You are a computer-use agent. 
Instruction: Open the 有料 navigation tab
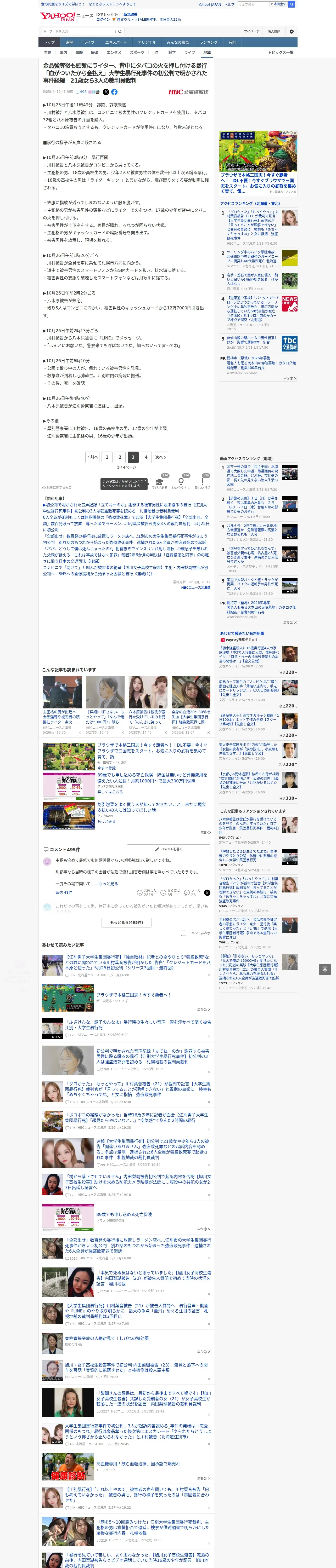pos(232,43)
